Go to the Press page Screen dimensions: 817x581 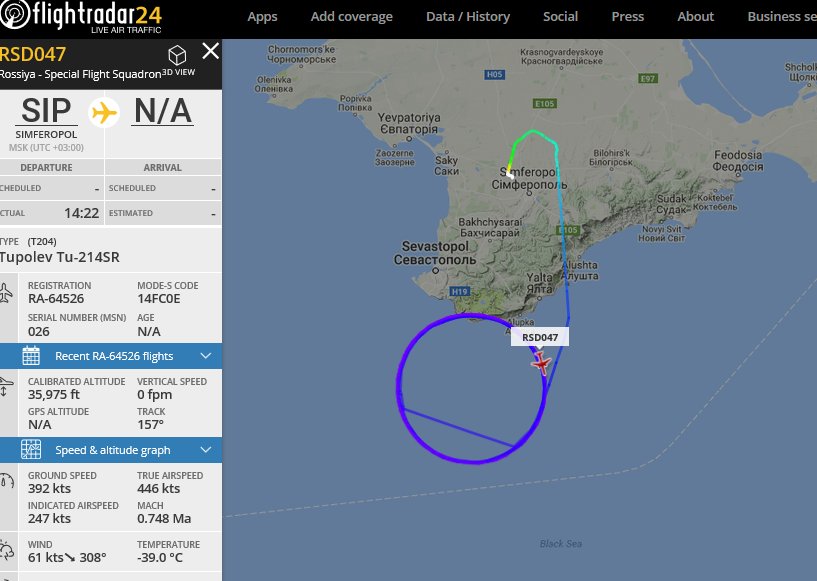(x=628, y=17)
